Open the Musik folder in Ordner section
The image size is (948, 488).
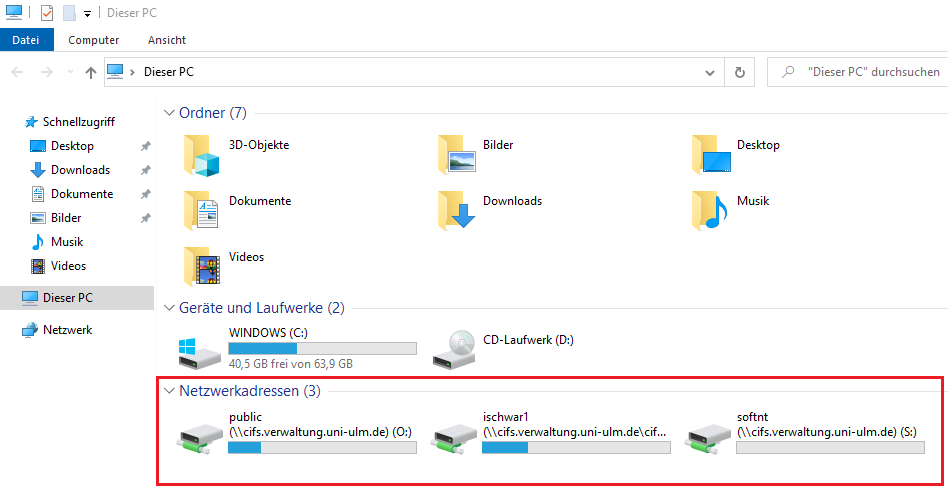[710, 210]
